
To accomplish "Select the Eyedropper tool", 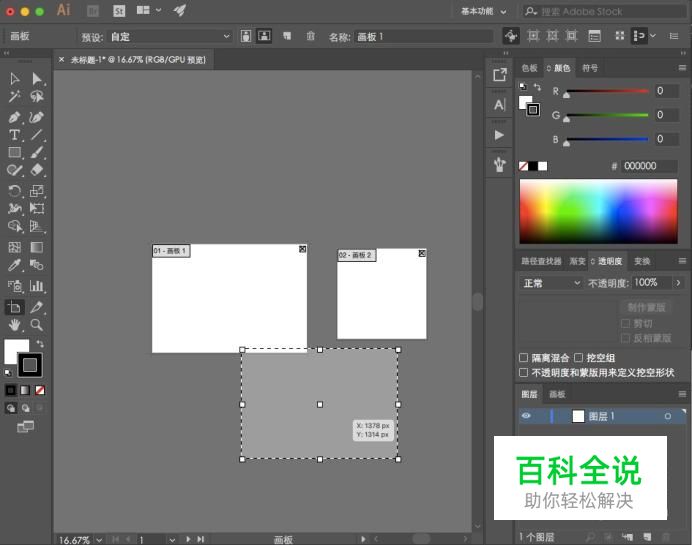I will coord(14,265).
